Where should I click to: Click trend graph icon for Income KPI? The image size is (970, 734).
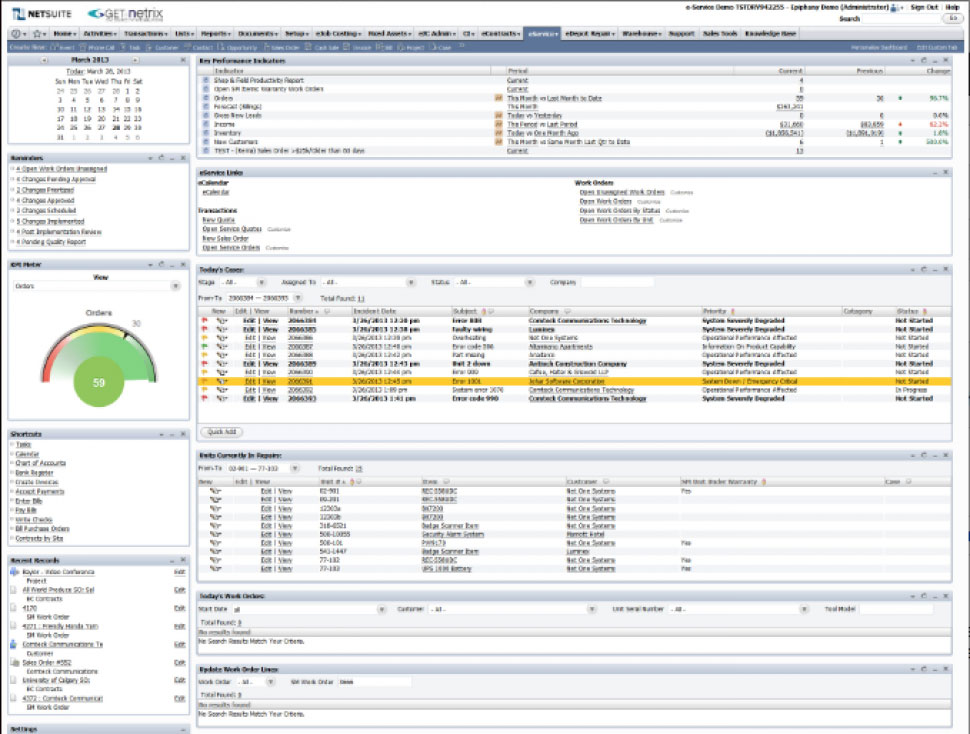pos(499,124)
